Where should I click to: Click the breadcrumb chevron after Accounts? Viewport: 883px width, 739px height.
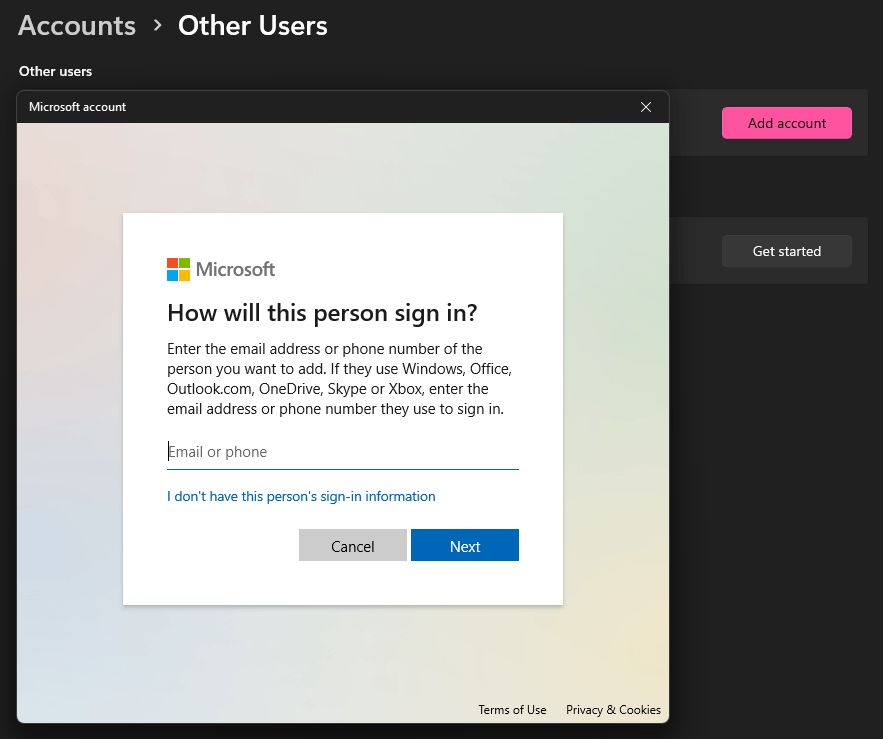point(157,26)
